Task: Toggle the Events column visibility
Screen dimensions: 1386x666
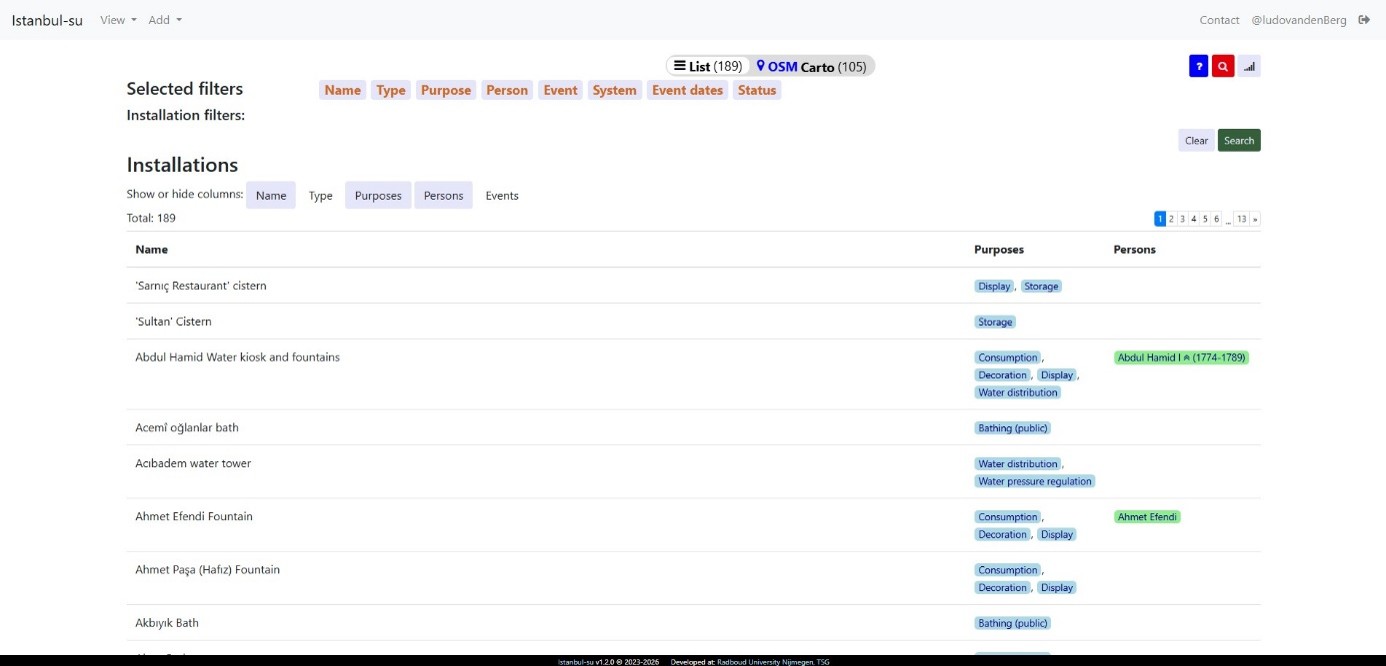Action: (502, 195)
